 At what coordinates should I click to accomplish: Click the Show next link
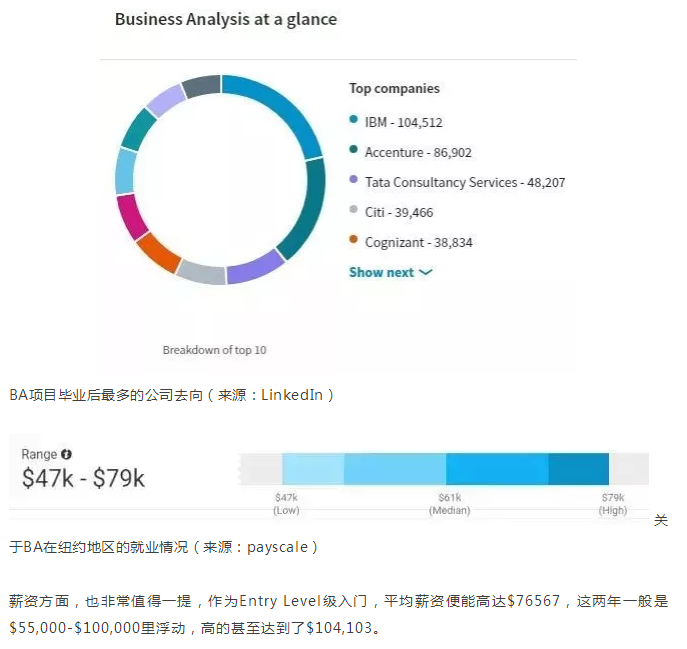coord(390,273)
